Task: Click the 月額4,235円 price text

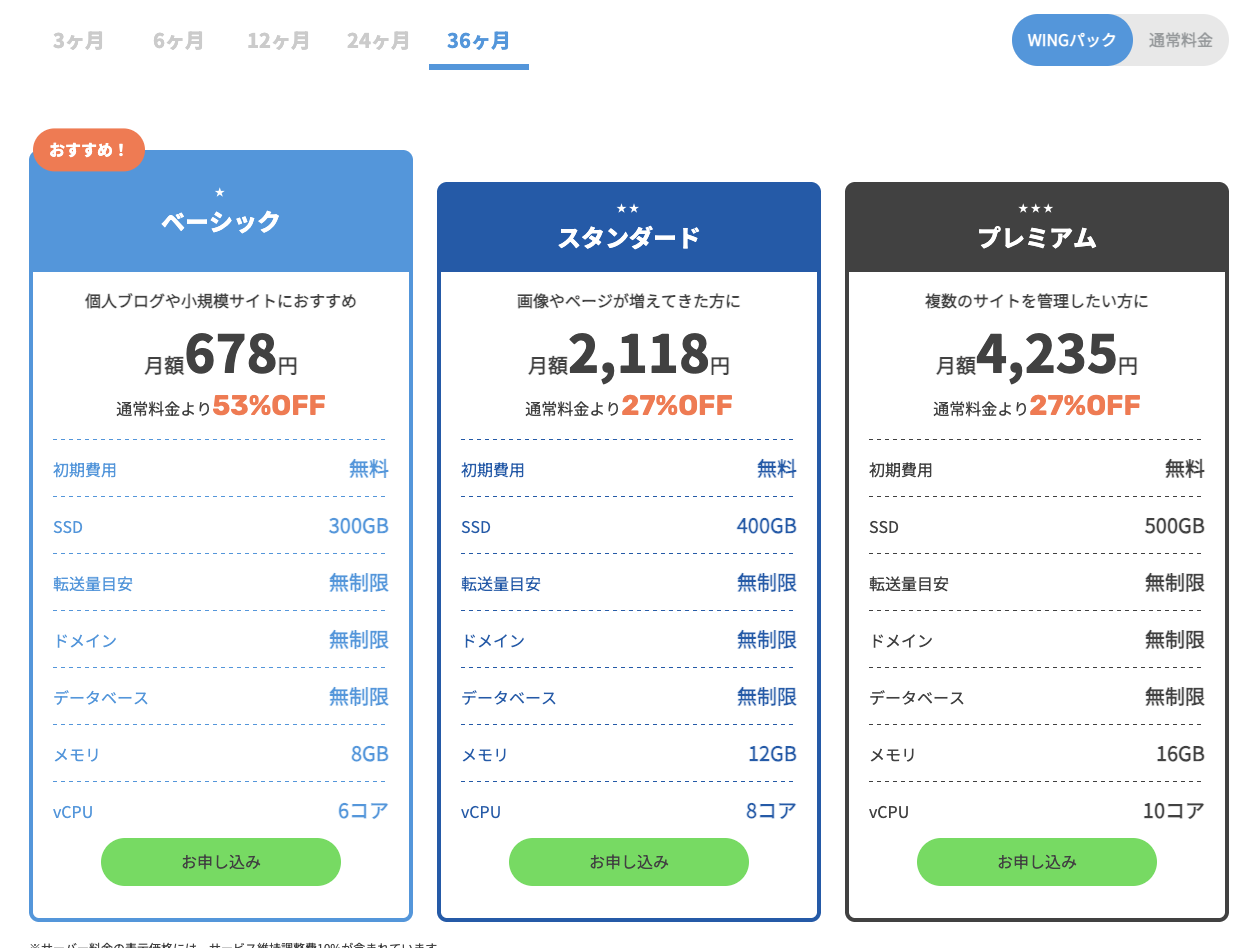Action: pyautogui.click(x=1037, y=355)
